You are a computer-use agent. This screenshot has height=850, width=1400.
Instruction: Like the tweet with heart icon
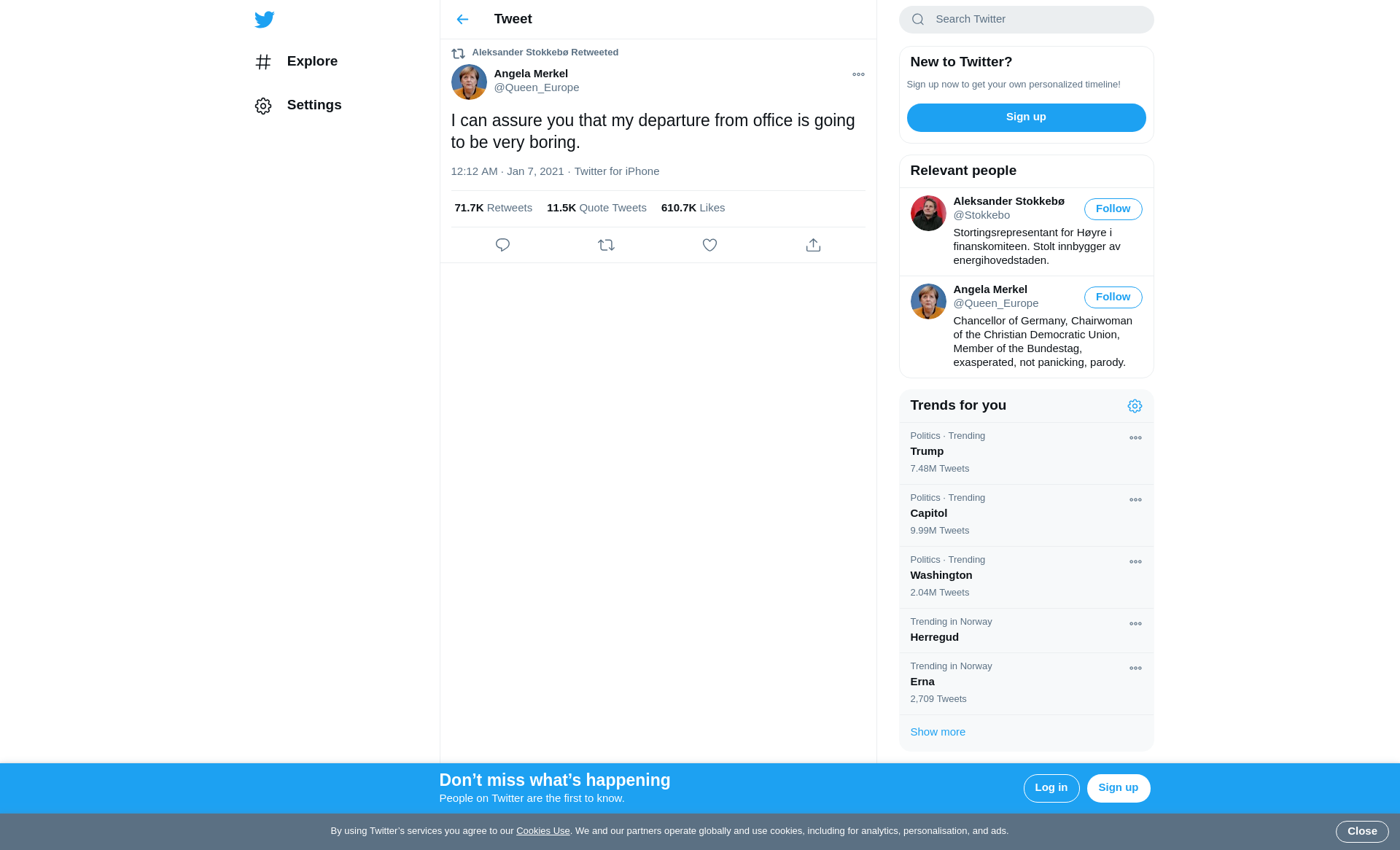(x=709, y=245)
